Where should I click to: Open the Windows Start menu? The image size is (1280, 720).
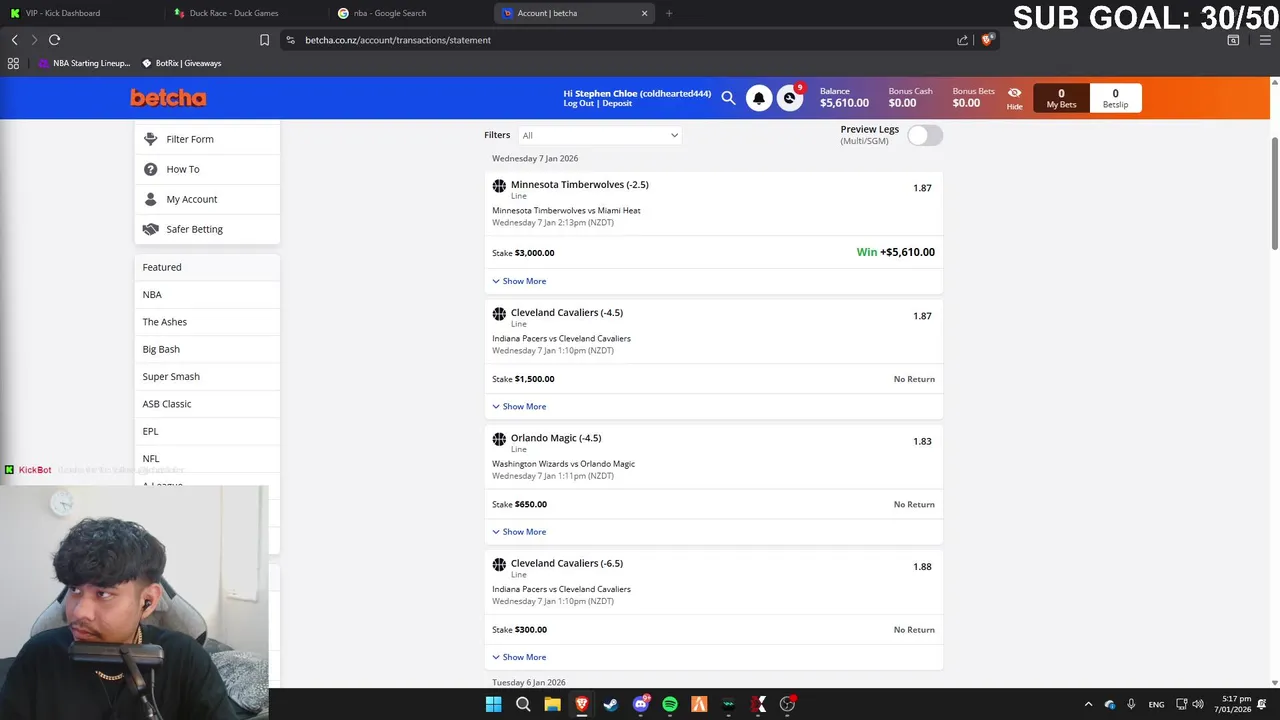point(493,704)
